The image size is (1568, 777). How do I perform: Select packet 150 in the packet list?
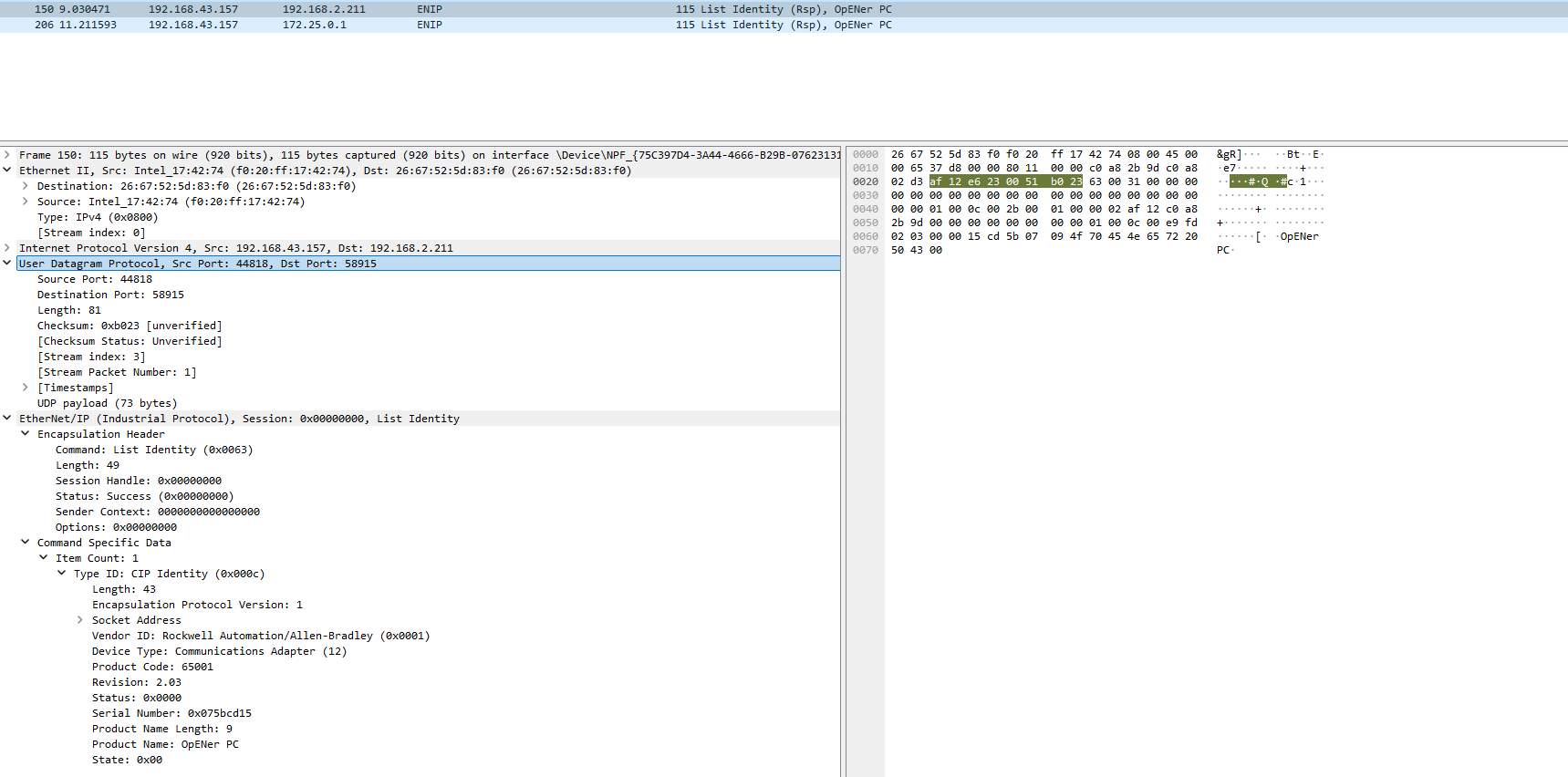(784, 9)
